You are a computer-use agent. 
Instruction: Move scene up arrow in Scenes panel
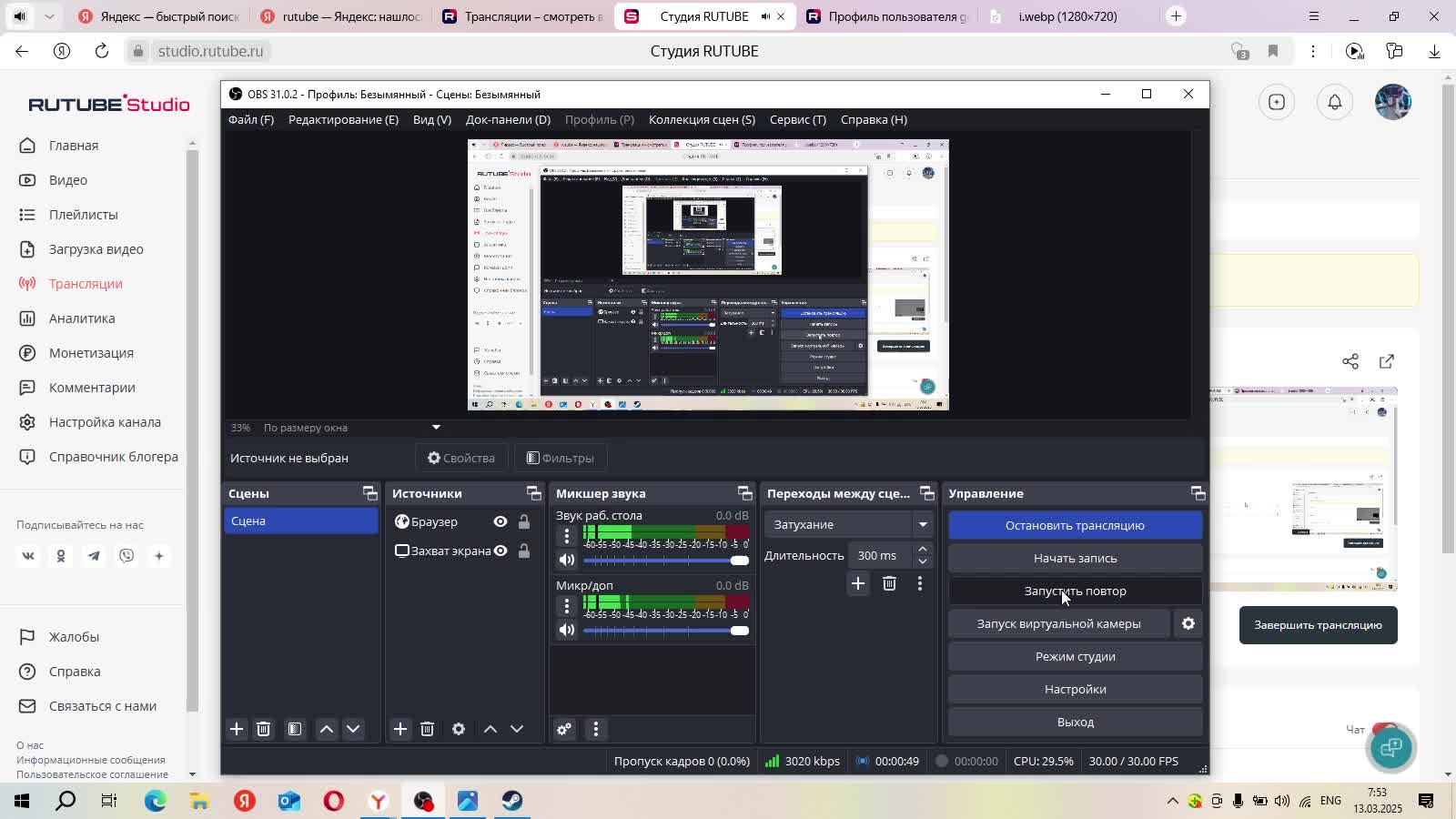(327, 729)
